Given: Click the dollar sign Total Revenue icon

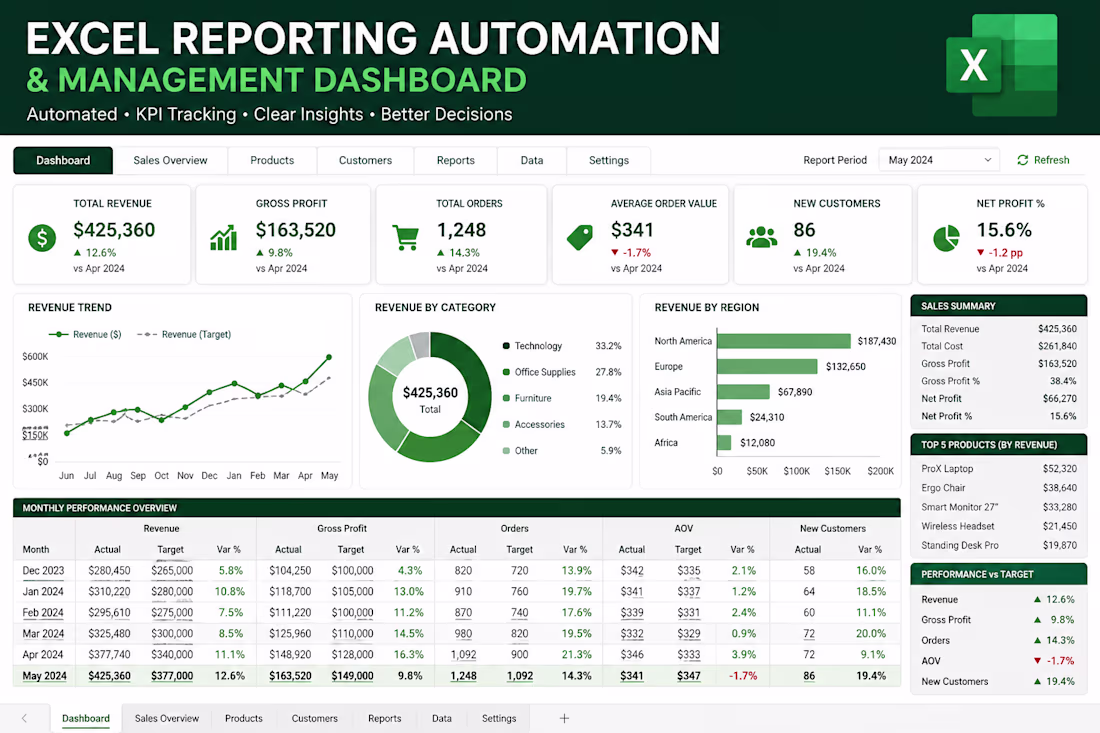Looking at the screenshot, I should pyautogui.click(x=42, y=238).
